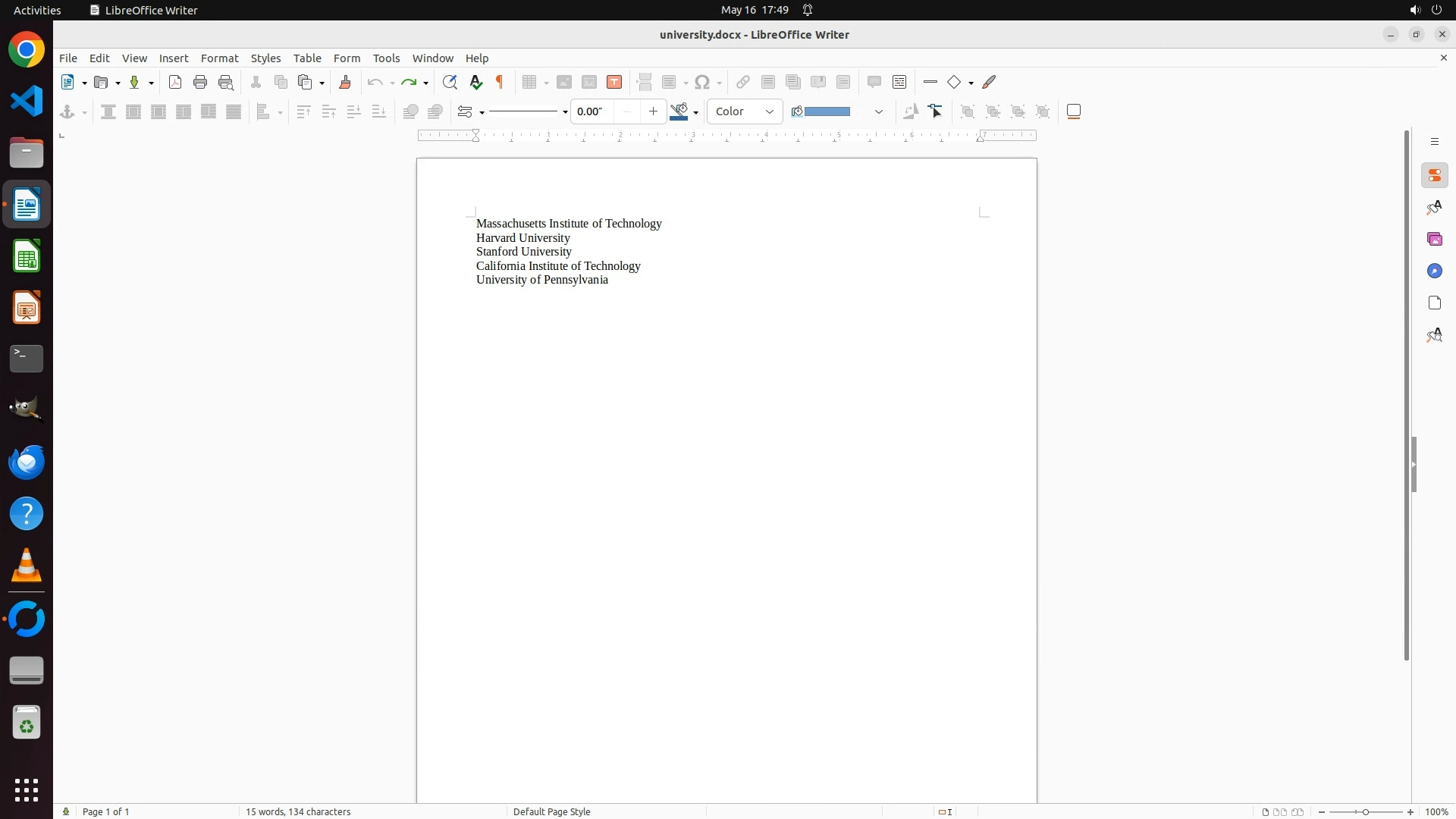Expand the fill type Color dropdown
Image resolution: width=1456 pixels, height=819 pixels.
[770, 112]
